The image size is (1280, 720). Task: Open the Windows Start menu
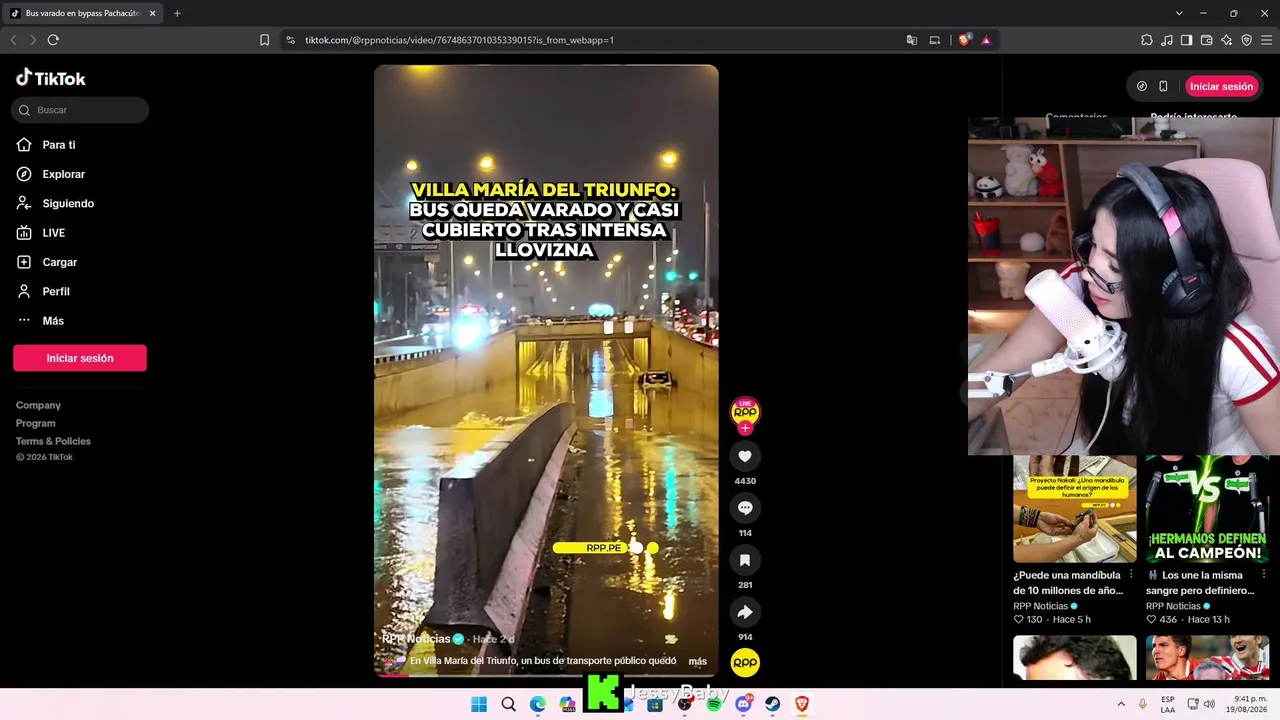click(479, 704)
